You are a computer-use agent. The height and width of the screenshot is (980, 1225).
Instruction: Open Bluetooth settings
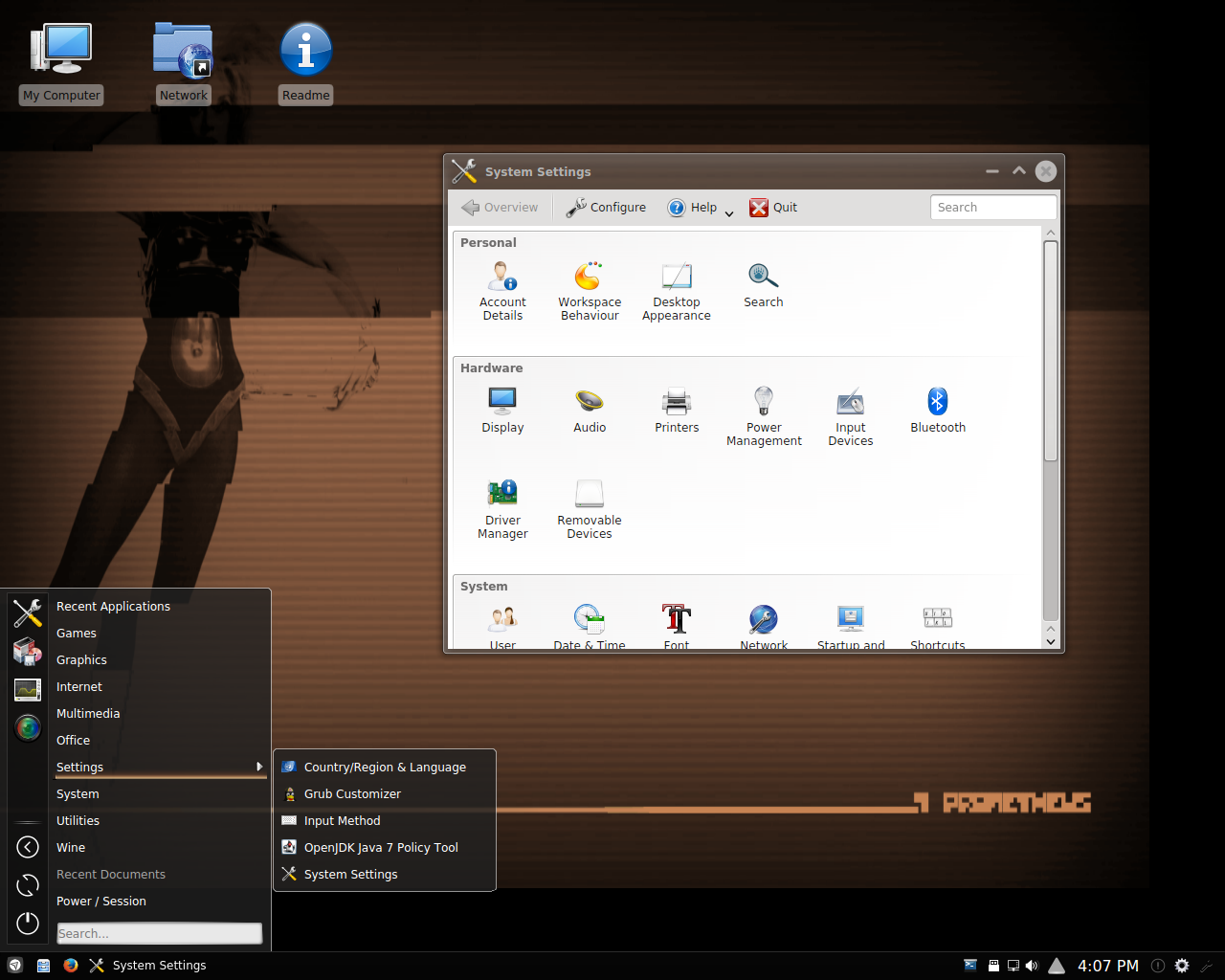pos(938,410)
